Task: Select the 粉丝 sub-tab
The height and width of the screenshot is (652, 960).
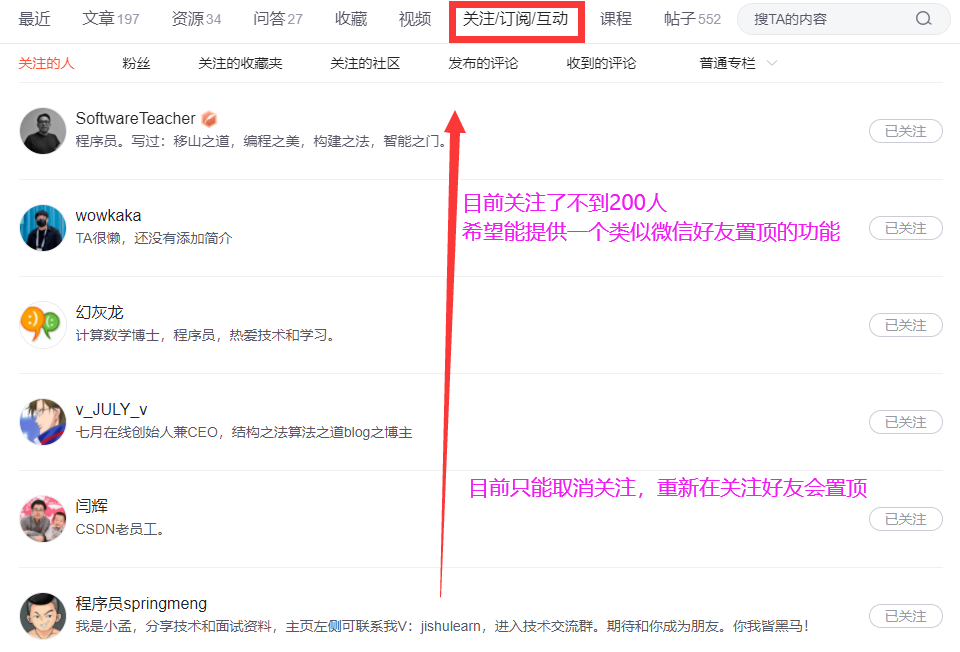Action: [x=136, y=63]
